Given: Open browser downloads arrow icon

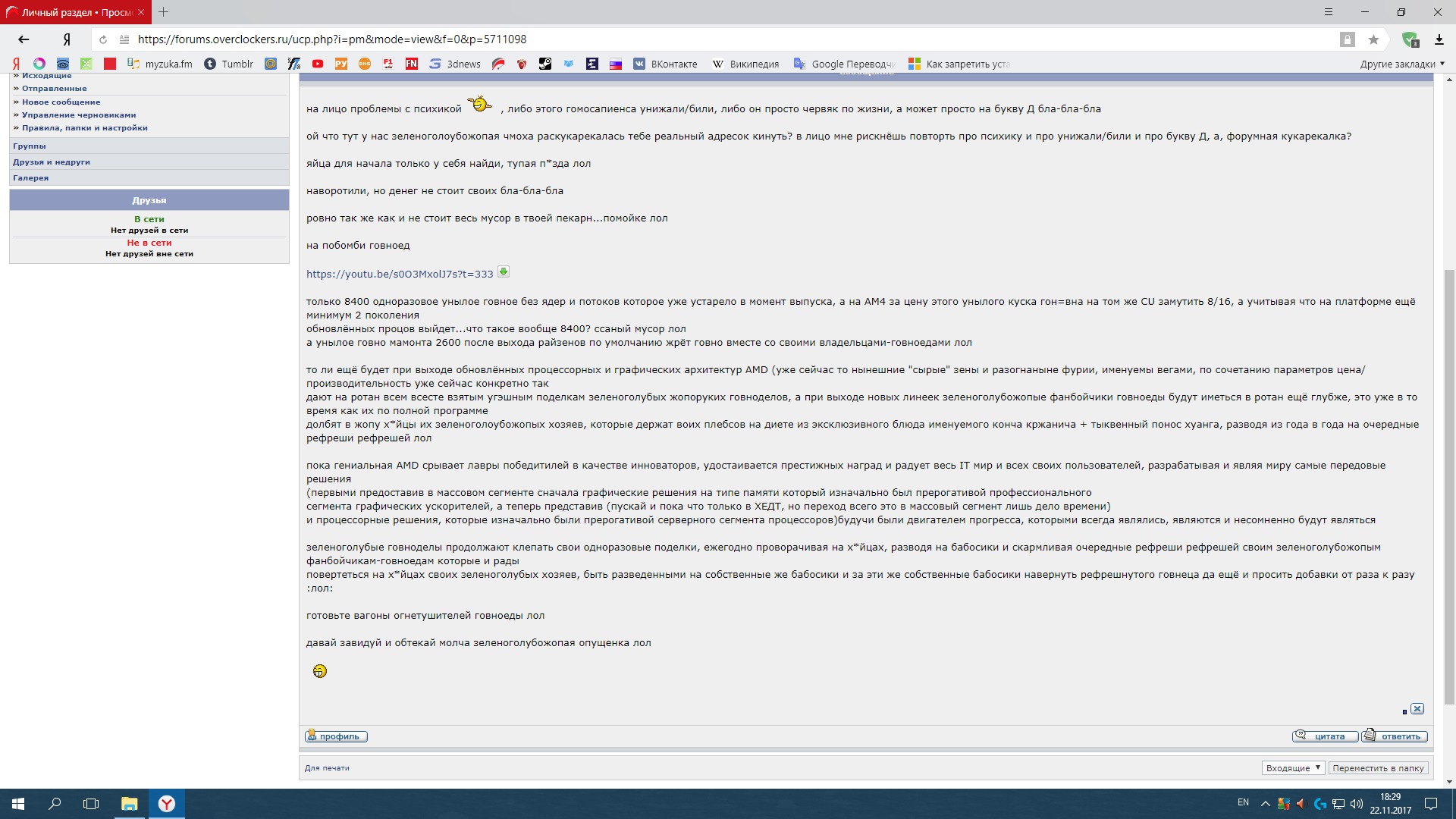Looking at the screenshot, I should (x=1439, y=39).
